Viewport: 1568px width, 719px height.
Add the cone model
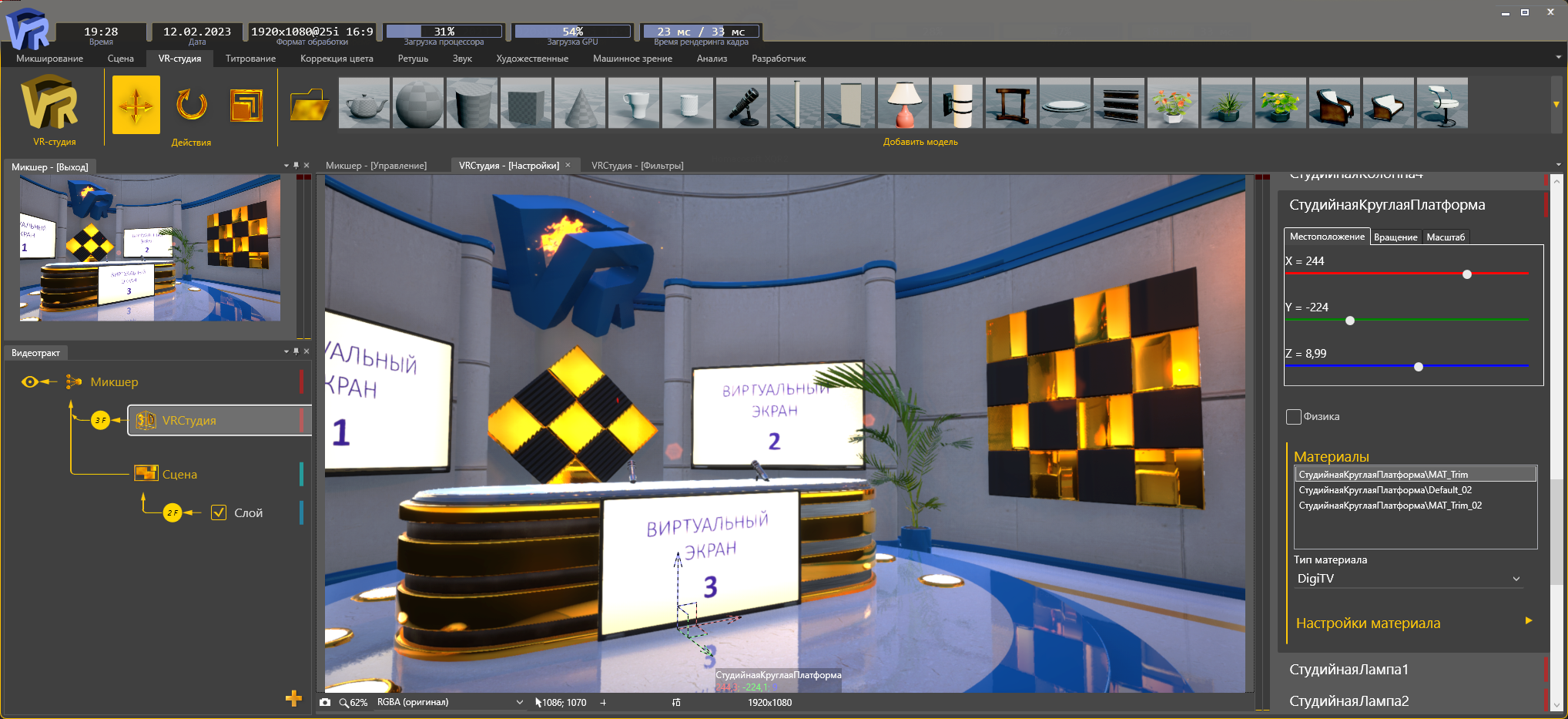tap(580, 103)
